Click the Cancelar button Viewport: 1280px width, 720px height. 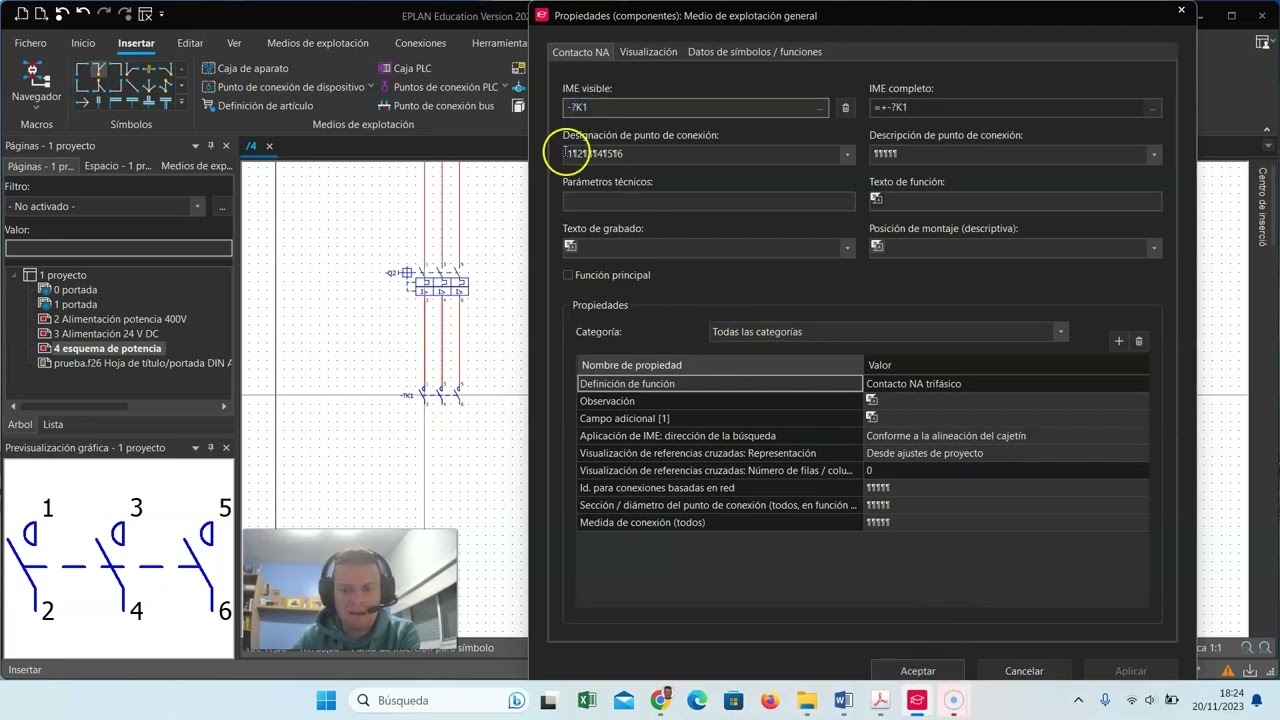point(1024,671)
